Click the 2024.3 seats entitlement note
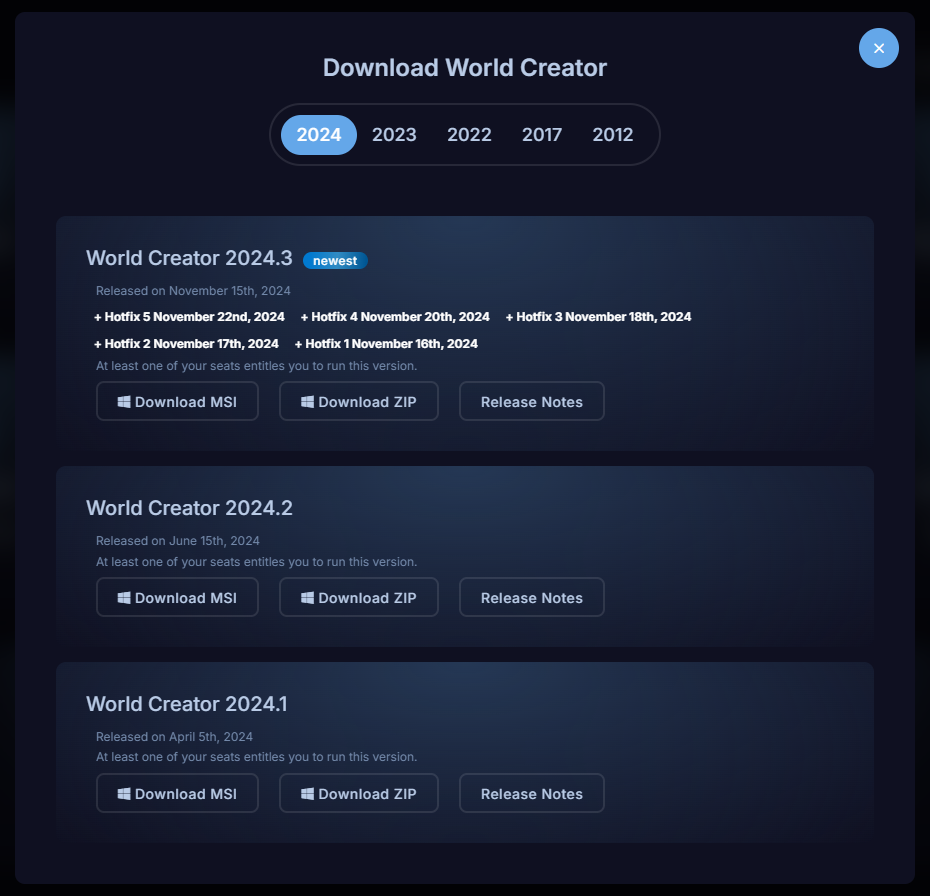The image size is (930, 896). 257,366
